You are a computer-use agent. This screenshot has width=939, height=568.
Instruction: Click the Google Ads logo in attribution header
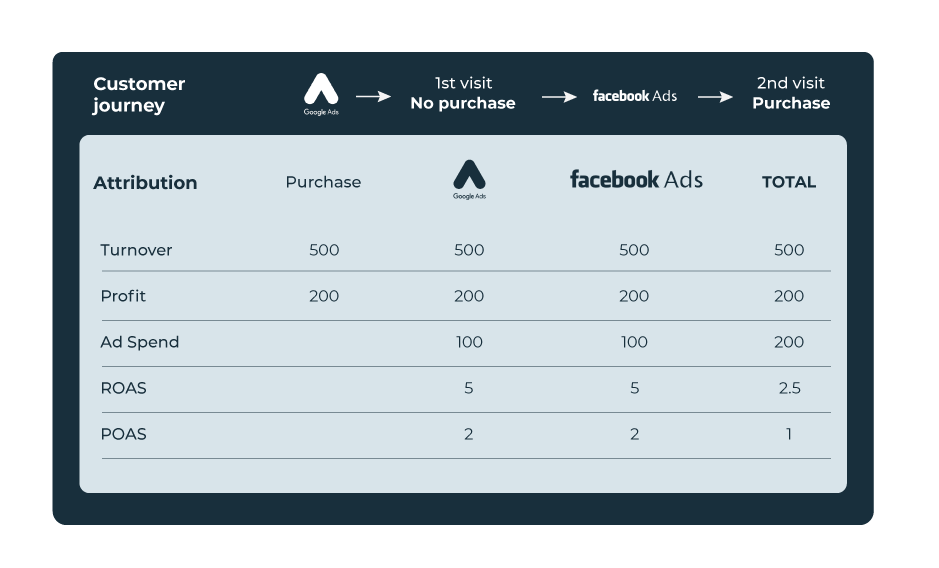click(470, 179)
